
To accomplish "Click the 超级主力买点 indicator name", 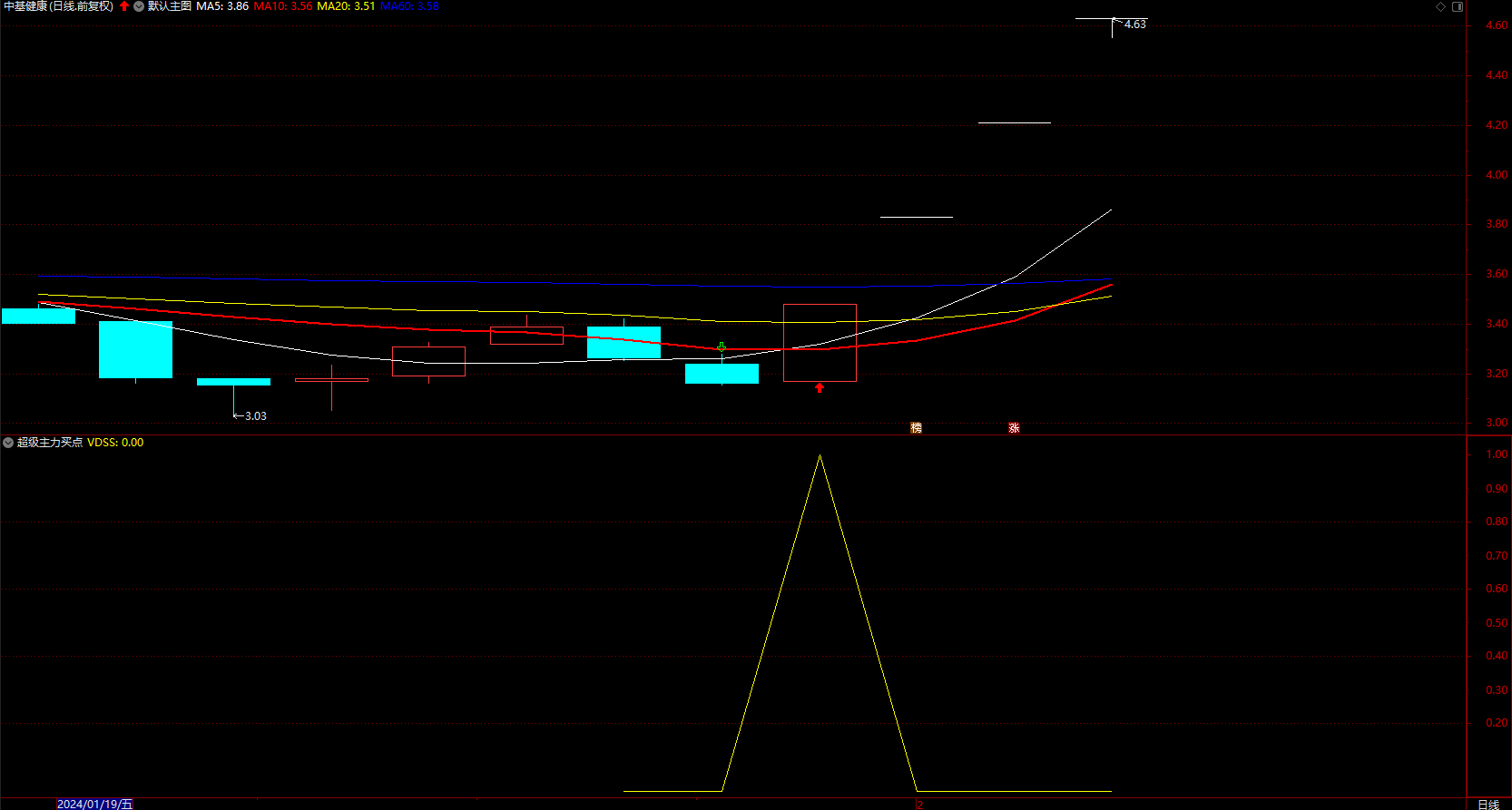I will coord(50,443).
